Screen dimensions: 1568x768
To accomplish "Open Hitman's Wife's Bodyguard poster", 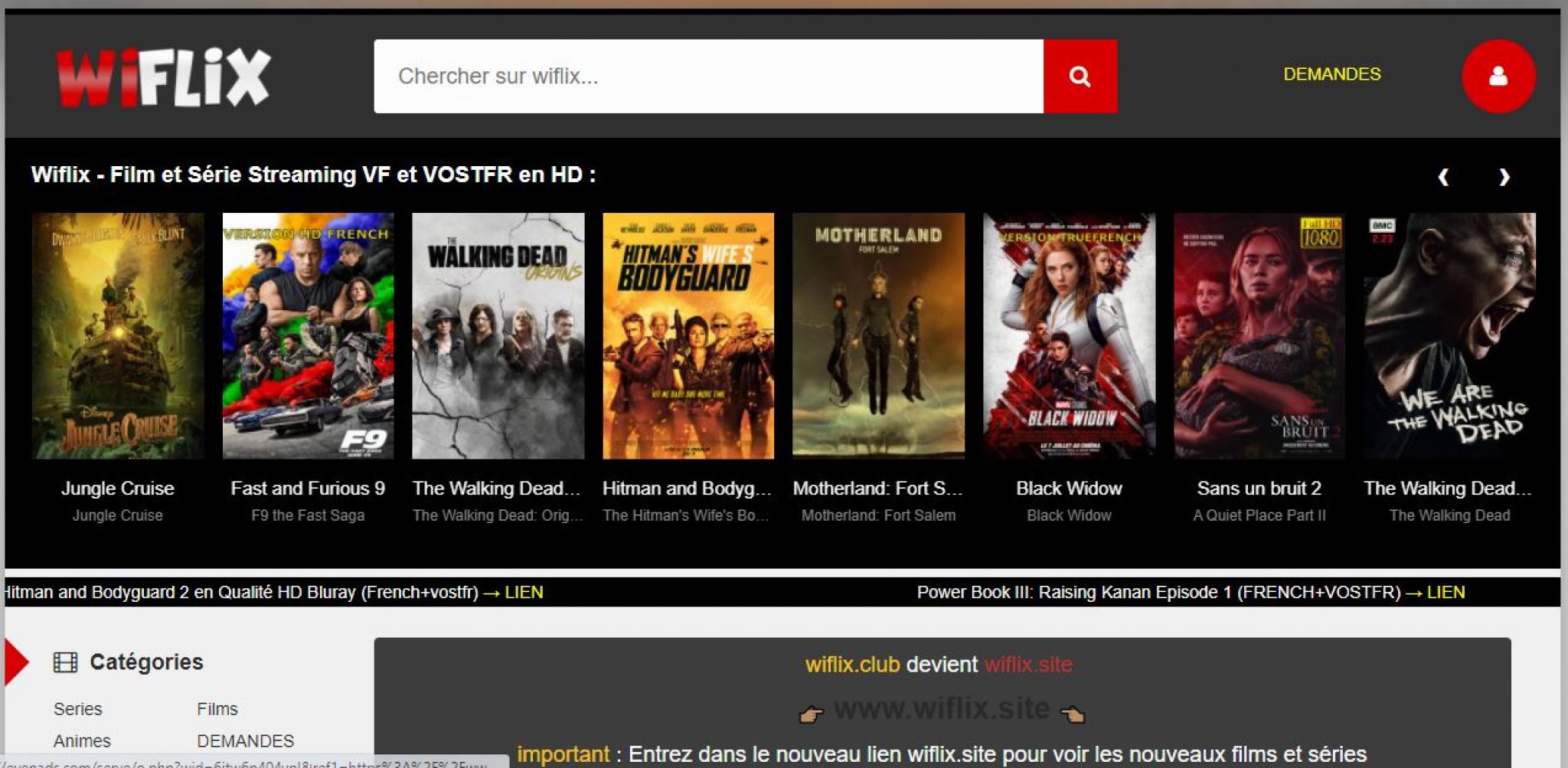I will click(x=688, y=336).
